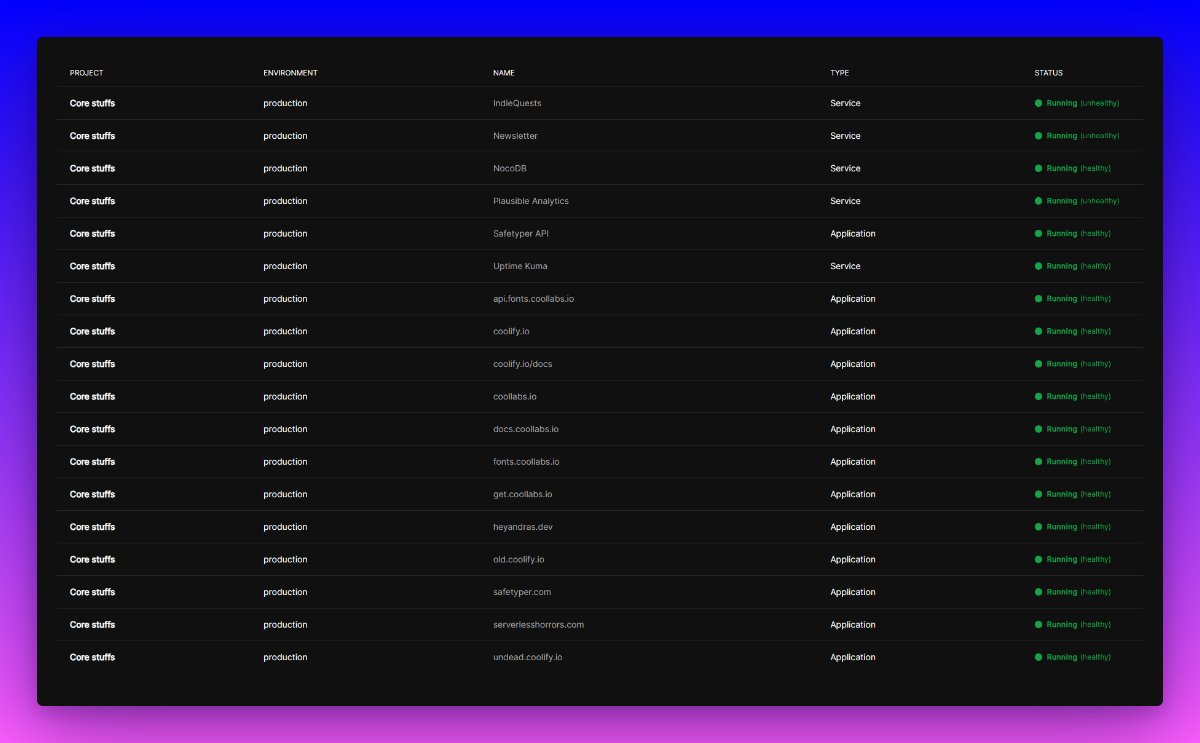Select the safetyper.com name cell
The width and height of the screenshot is (1200, 743).
click(522, 592)
